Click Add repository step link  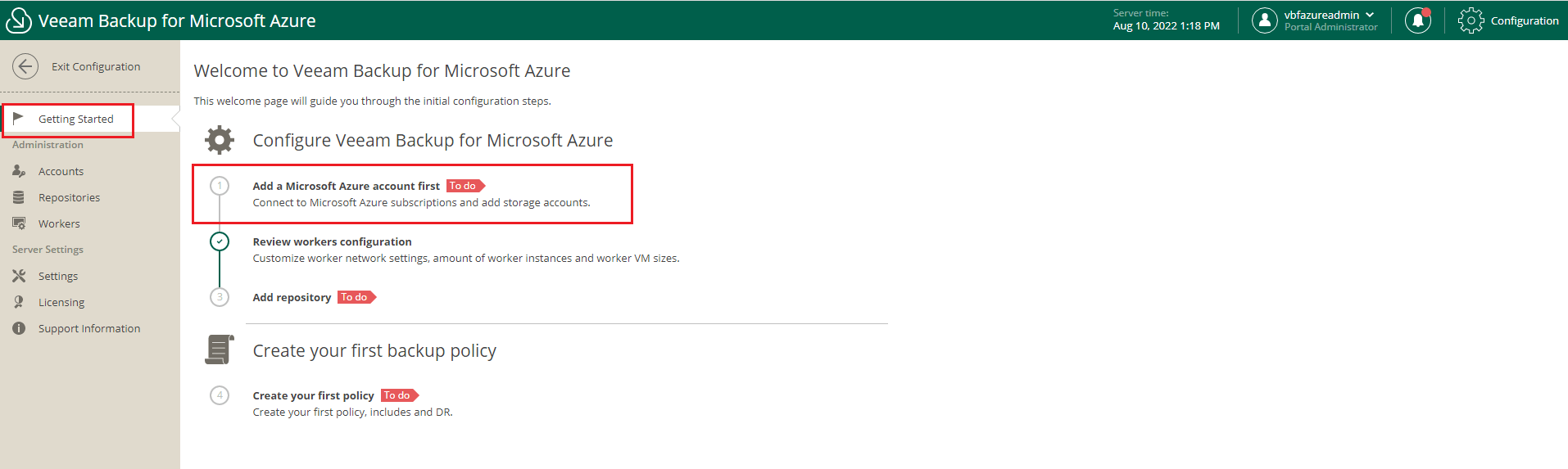click(292, 297)
